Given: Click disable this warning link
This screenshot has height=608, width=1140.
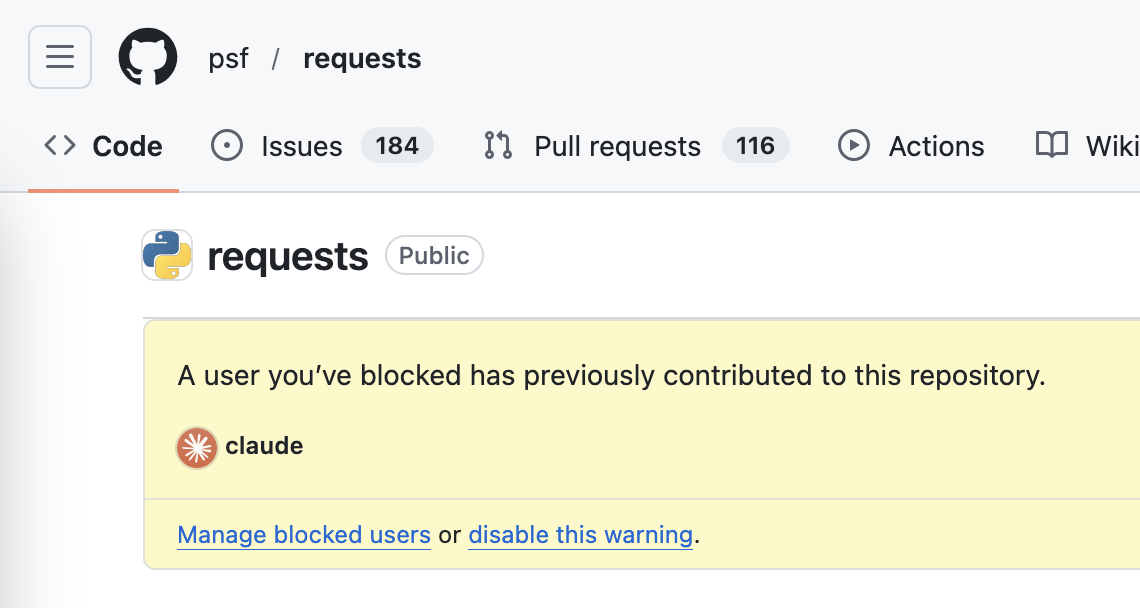Looking at the screenshot, I should coord(580,534).
